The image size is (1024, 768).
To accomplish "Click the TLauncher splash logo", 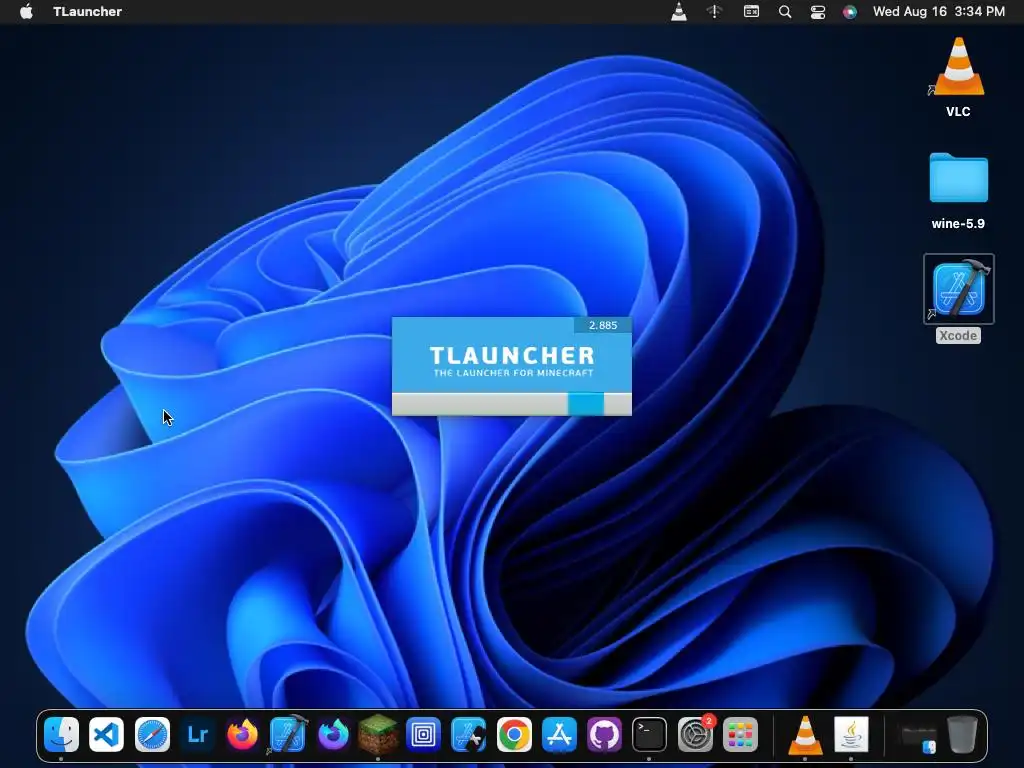I will [x=512, y=361].
